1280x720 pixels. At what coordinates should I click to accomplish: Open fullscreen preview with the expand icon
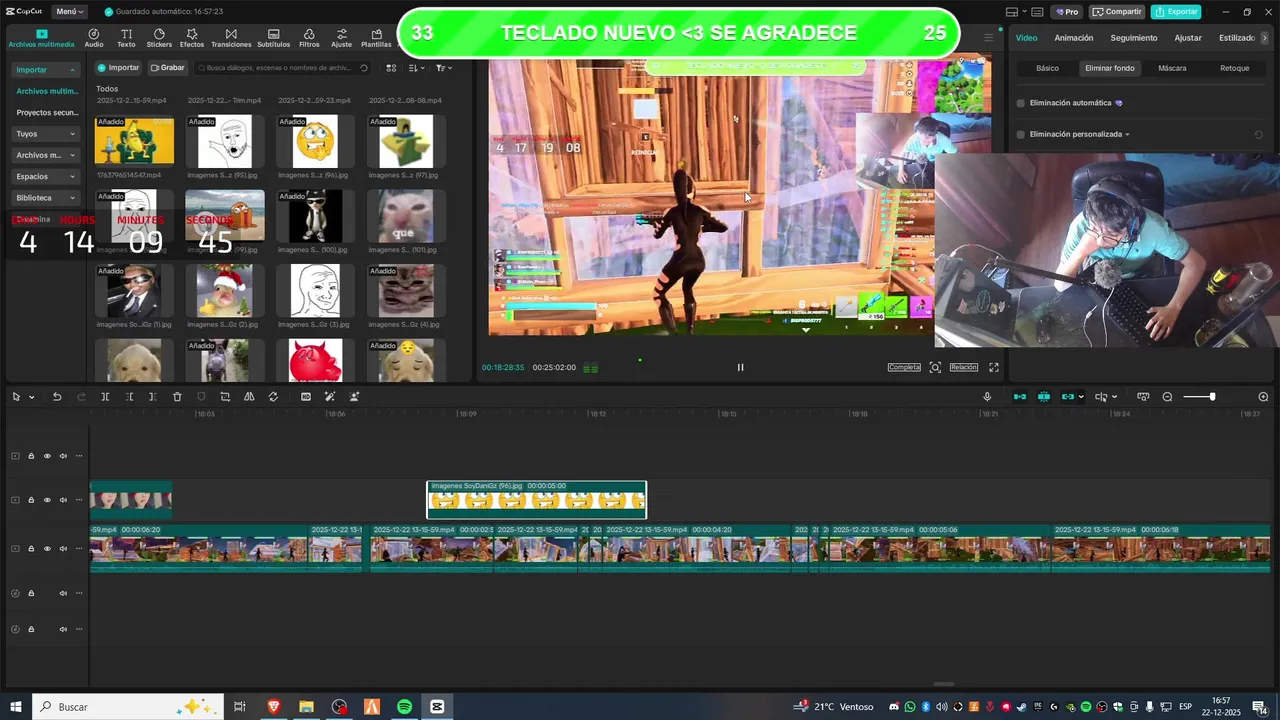(x=994, y=367)
